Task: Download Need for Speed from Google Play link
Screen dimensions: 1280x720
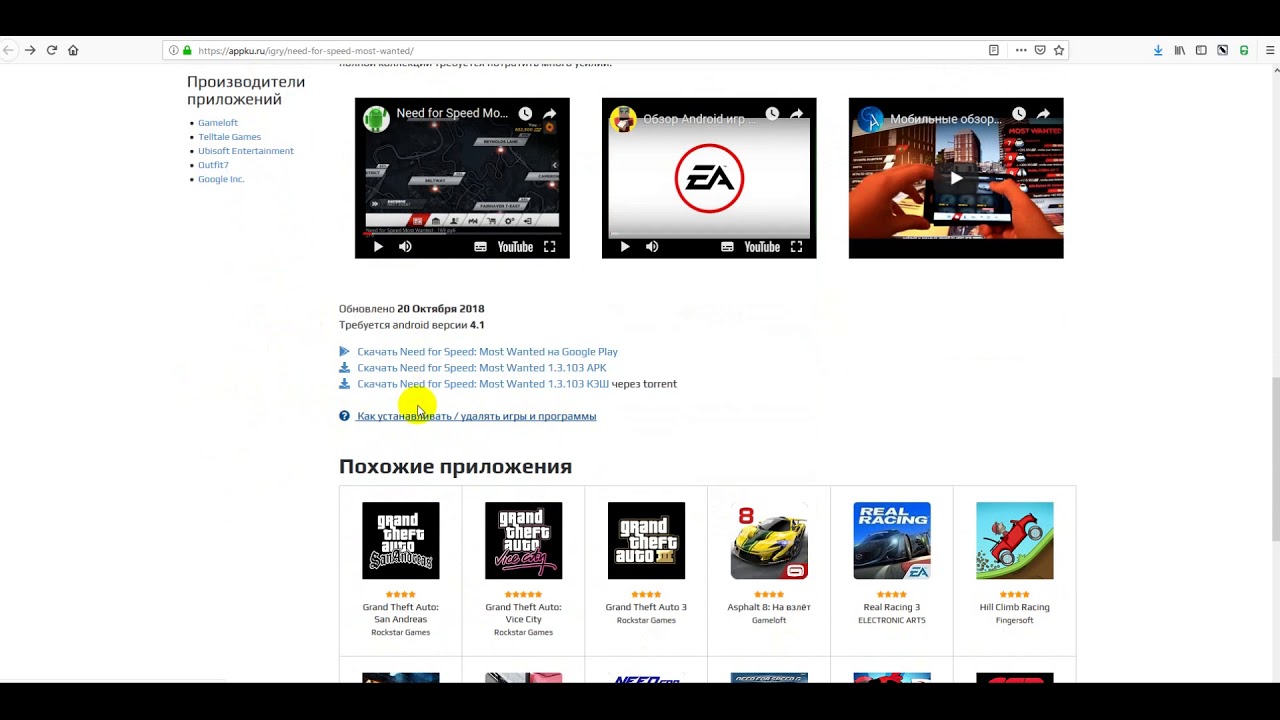Action: tap(487, 352)
